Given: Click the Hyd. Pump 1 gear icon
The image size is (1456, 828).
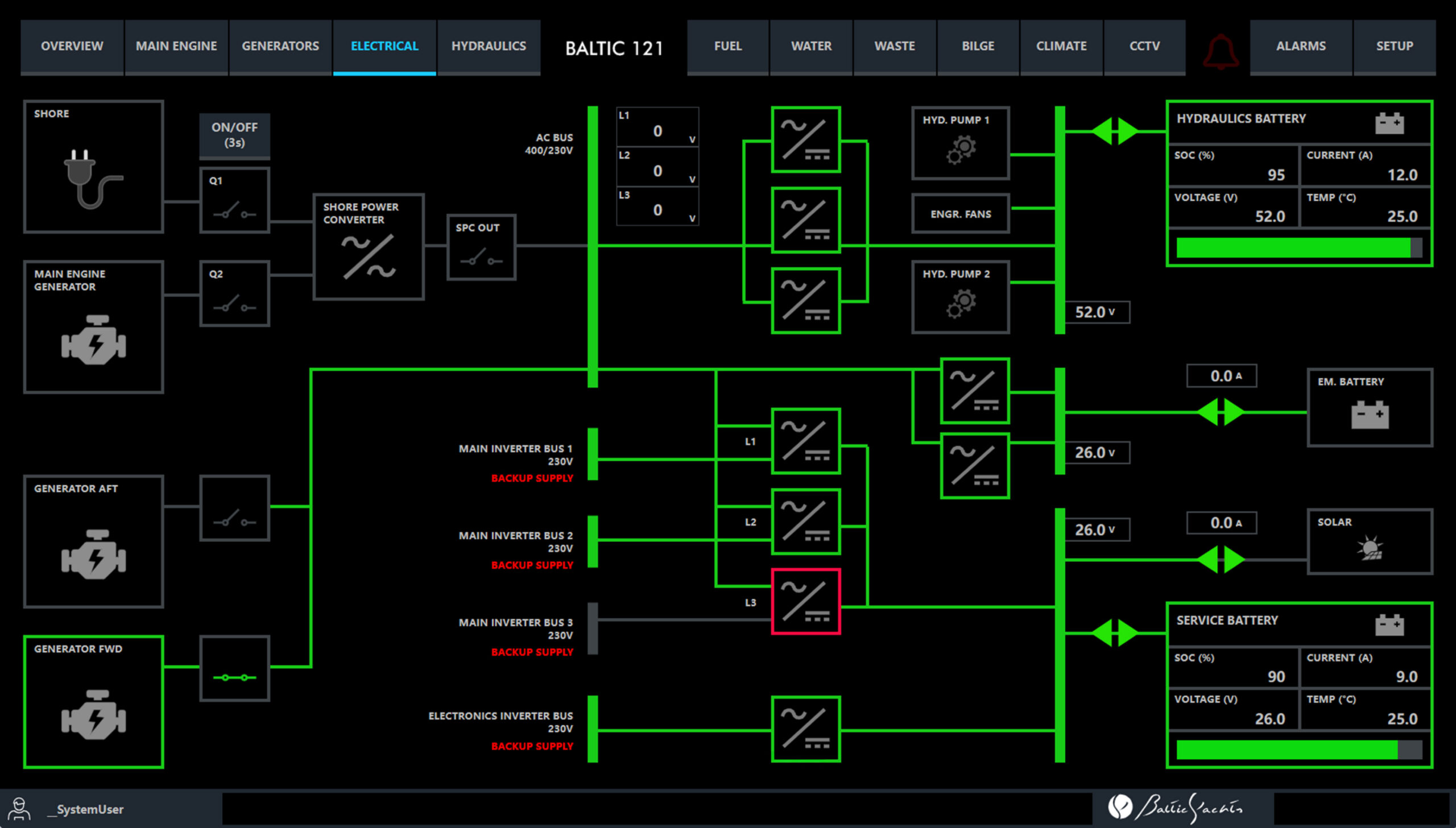Looking at the screenshot, I should (961, 150).
